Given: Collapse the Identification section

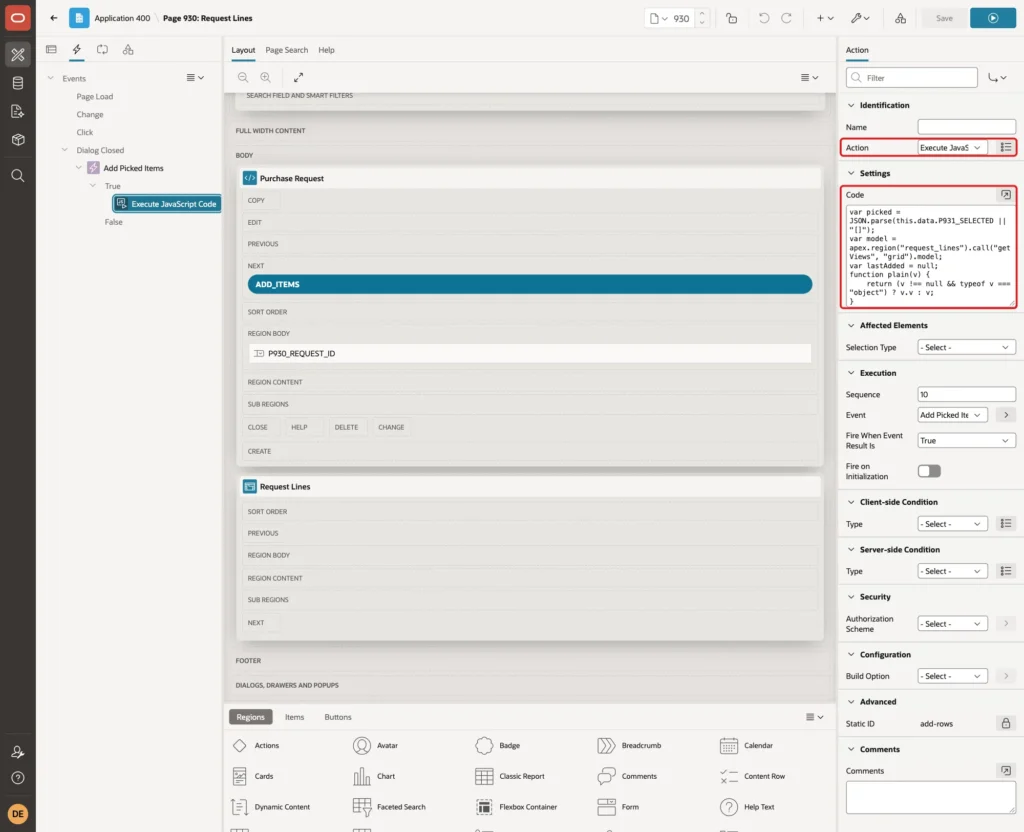Looking at the screenshot, I should coord(851,105).
